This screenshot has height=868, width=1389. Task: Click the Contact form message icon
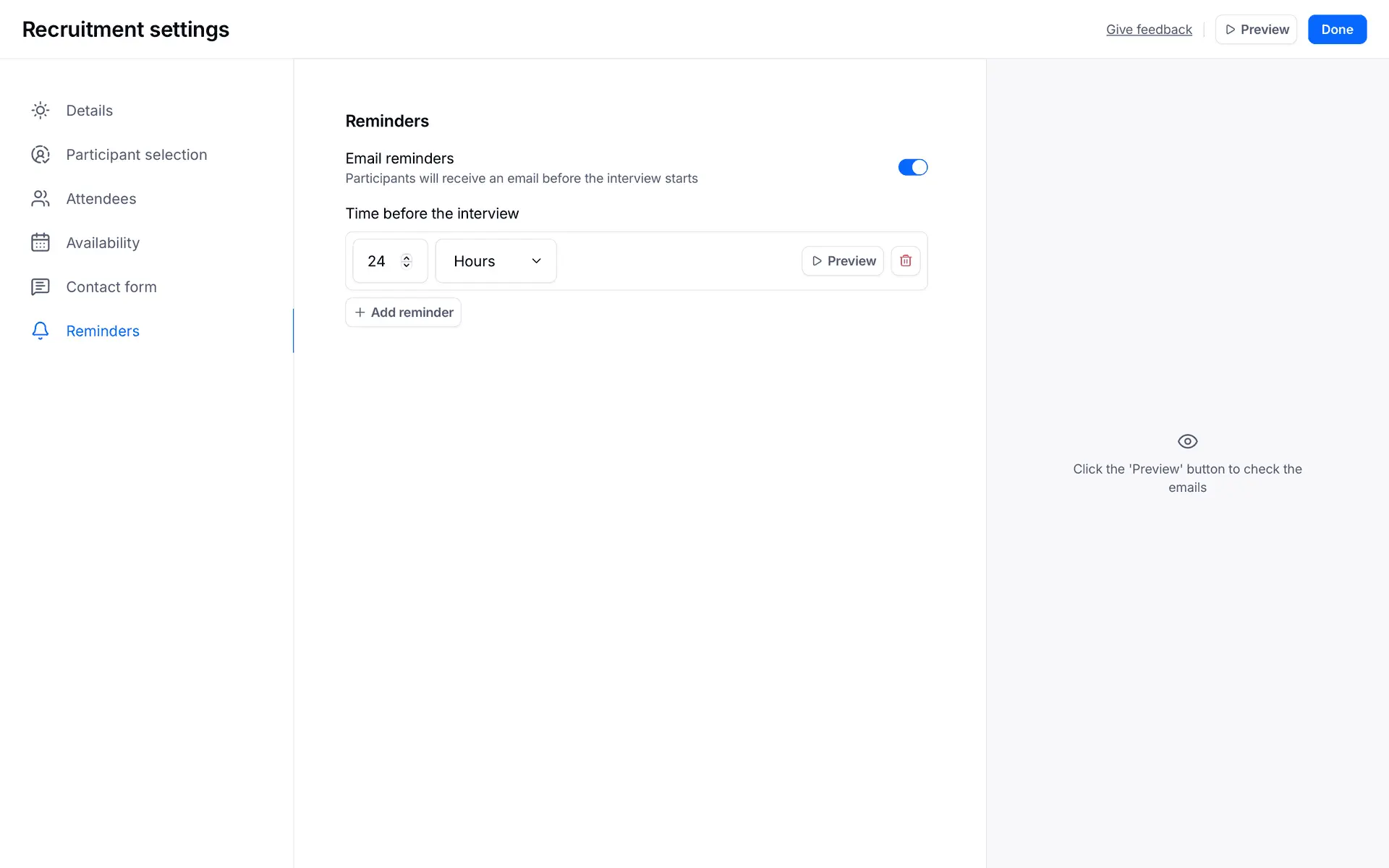[x=41, y=287]
